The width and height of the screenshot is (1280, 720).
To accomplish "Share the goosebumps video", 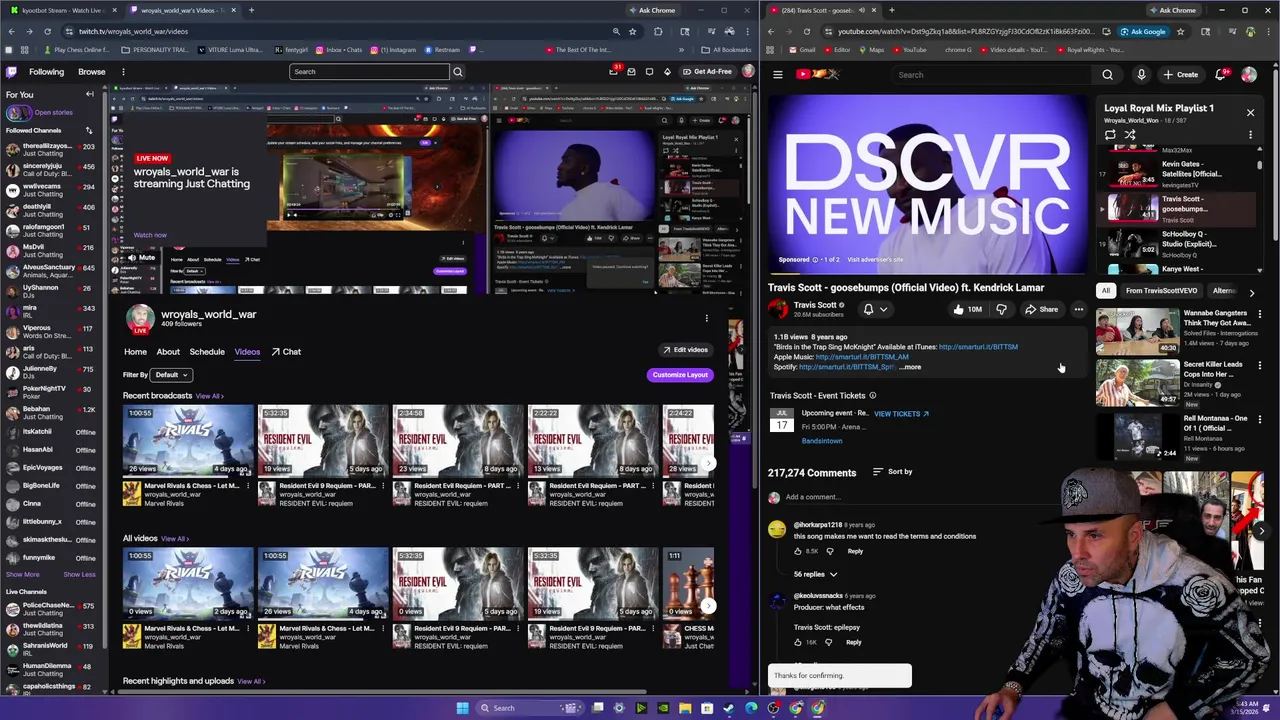I will (x=1041, y=309).
